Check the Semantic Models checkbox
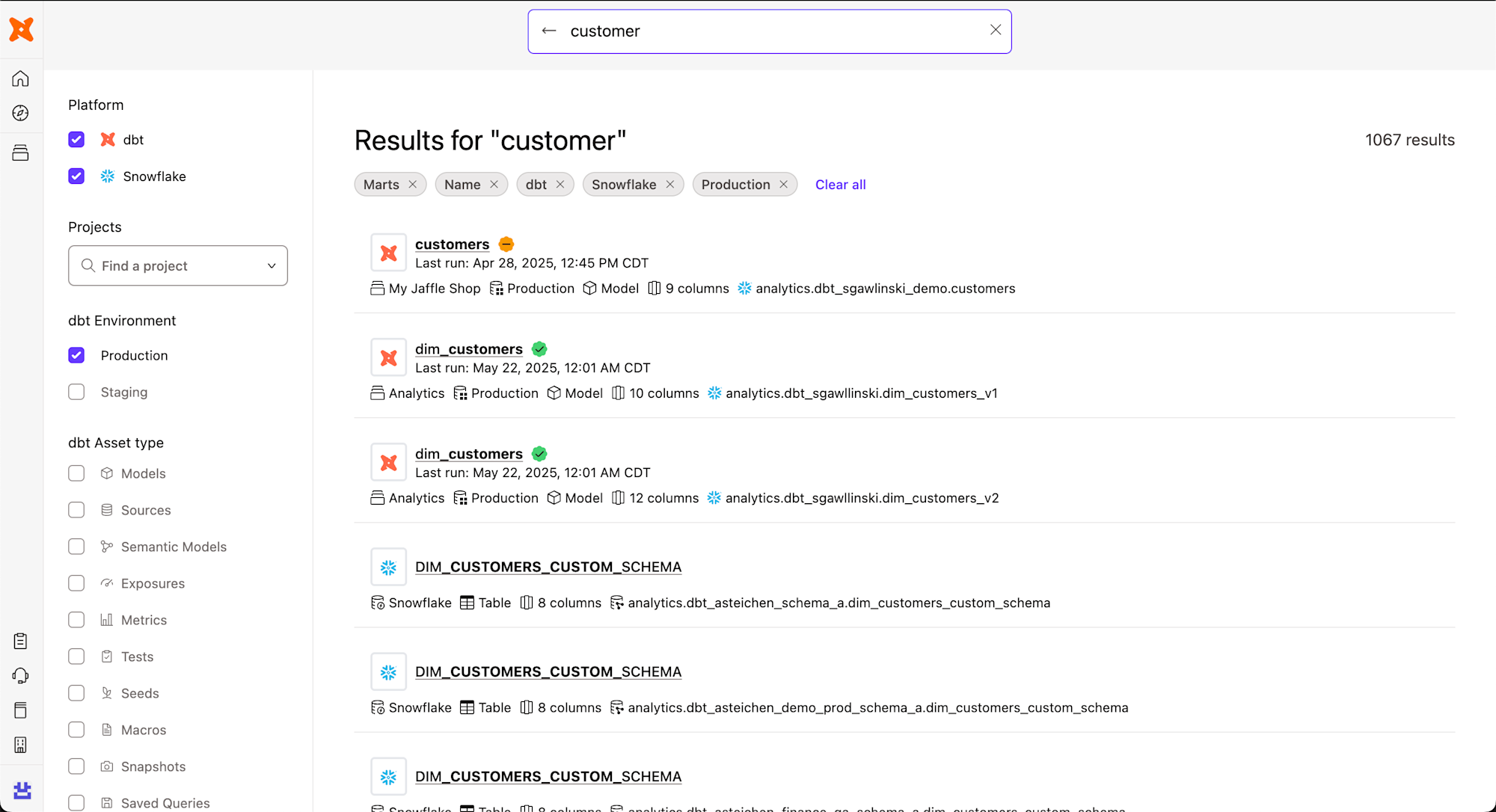This screenshot has width=1496, height=812. 76,547
